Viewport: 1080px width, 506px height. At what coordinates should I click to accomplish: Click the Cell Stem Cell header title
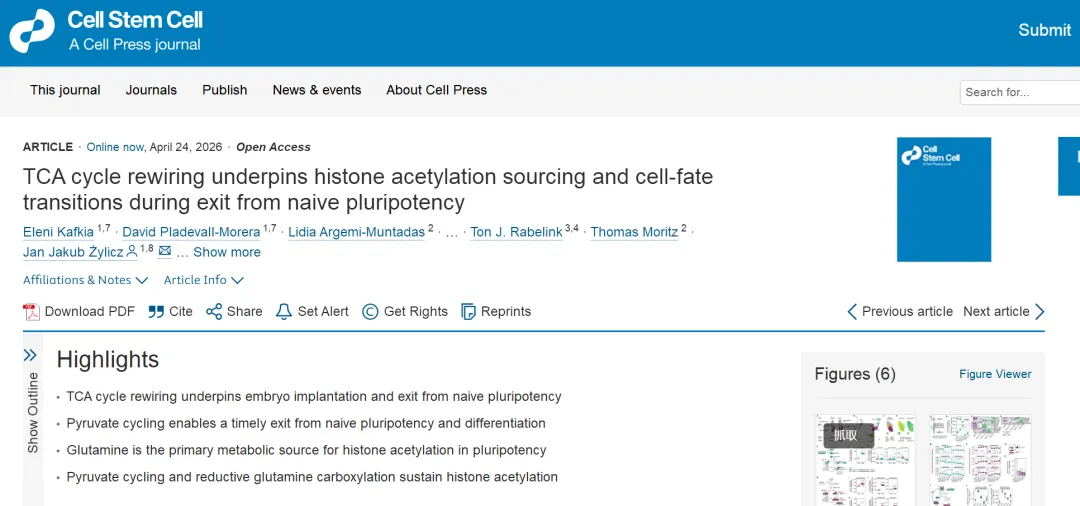coord(135,19)
